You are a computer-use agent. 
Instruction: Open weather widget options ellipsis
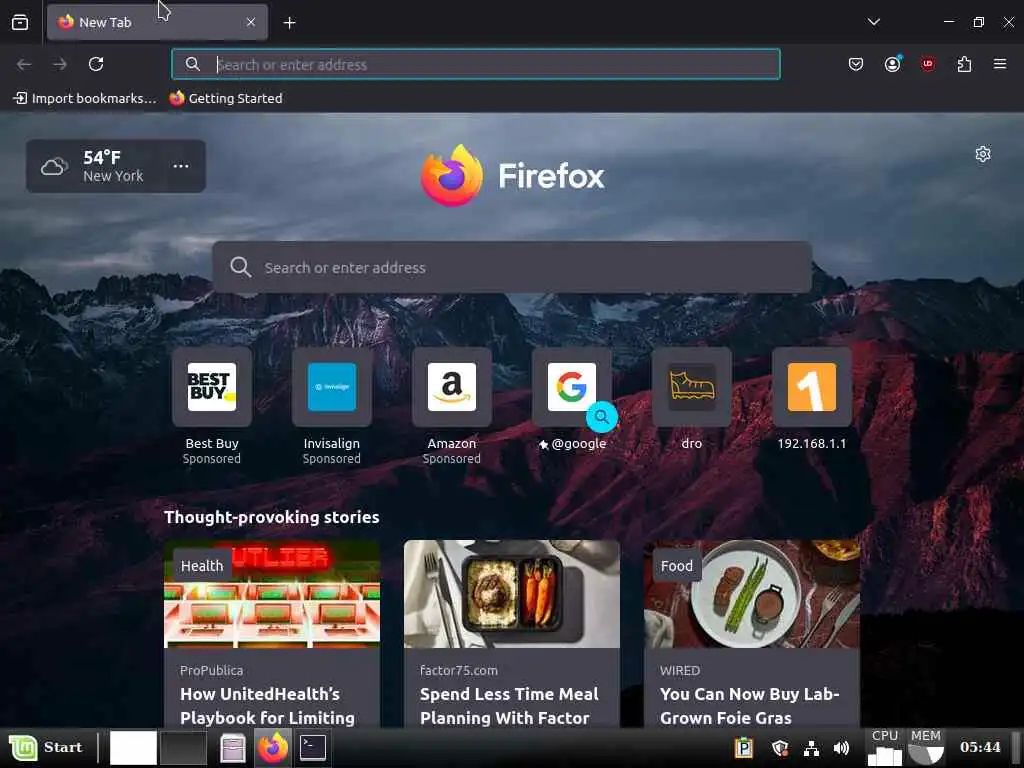coord(181,166)
